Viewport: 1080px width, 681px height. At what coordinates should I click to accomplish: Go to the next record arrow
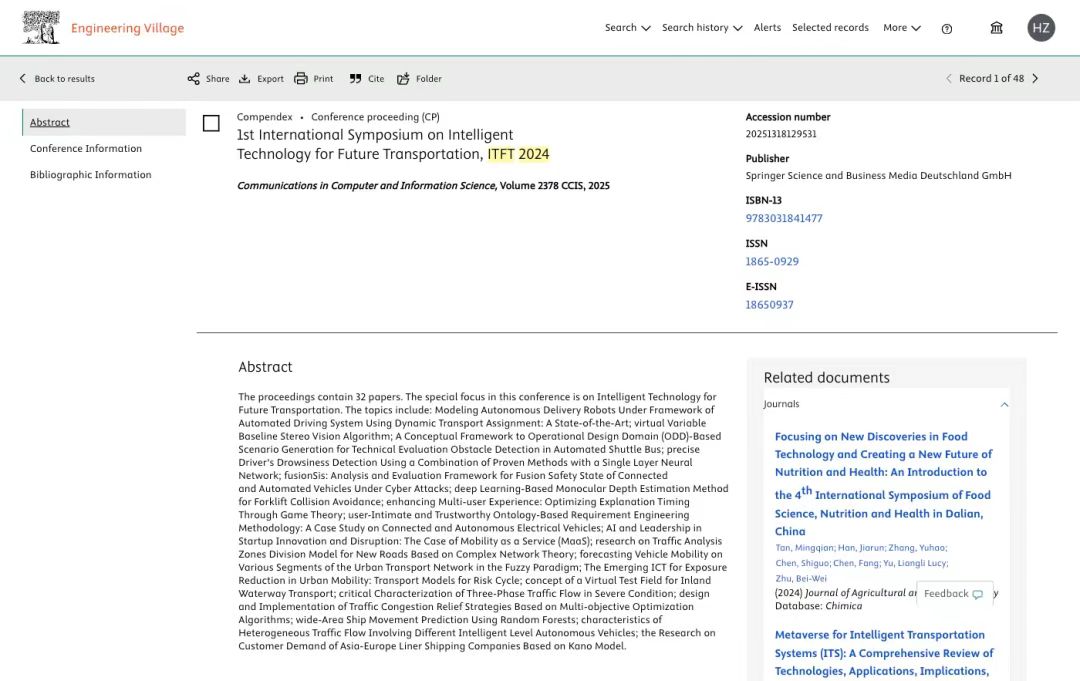(x=1035, y=78)
